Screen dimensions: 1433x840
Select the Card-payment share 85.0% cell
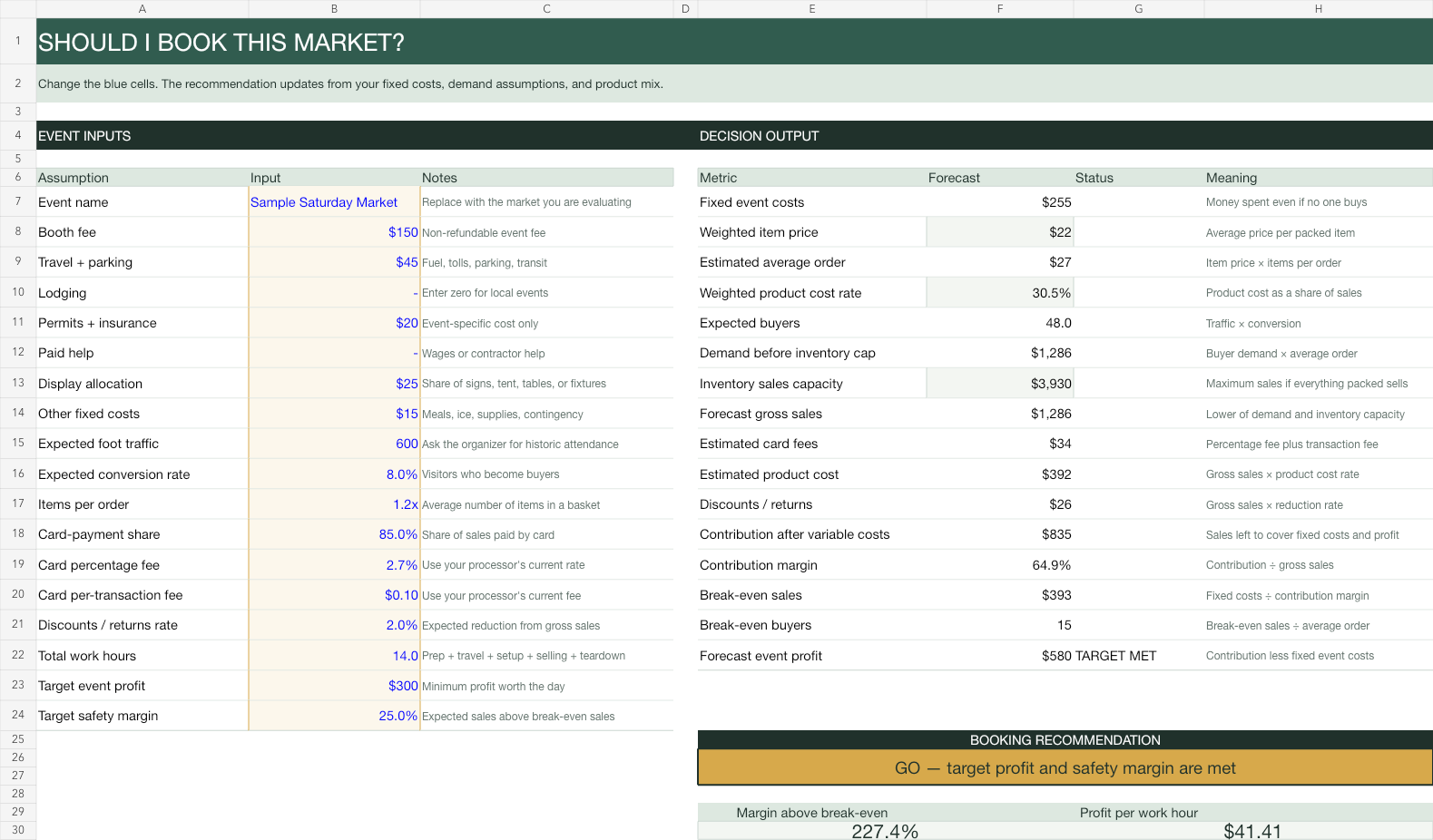click(x=334, y=534)
